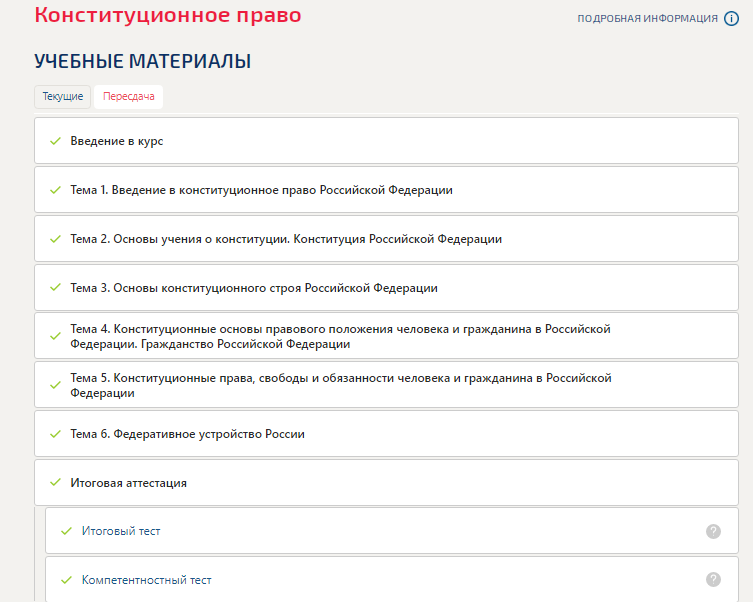Click the checkmark beside Тема 5

click(x=55, y=385)
